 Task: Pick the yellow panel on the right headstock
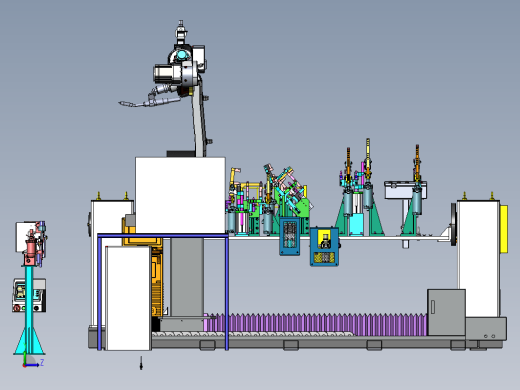click(504, 229)
